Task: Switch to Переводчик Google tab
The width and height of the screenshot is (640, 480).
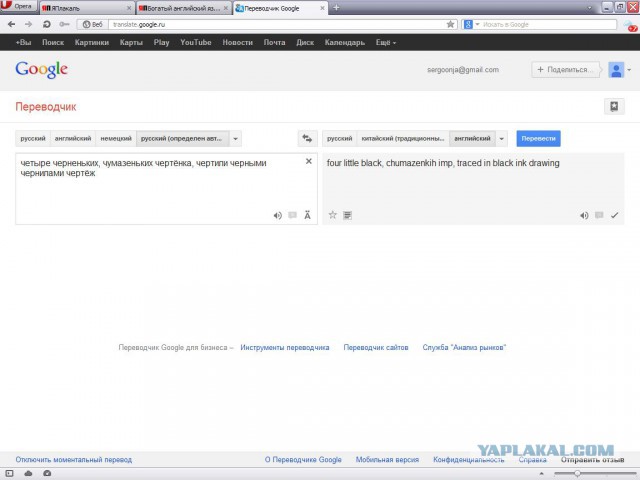Action: click(280, 8)
